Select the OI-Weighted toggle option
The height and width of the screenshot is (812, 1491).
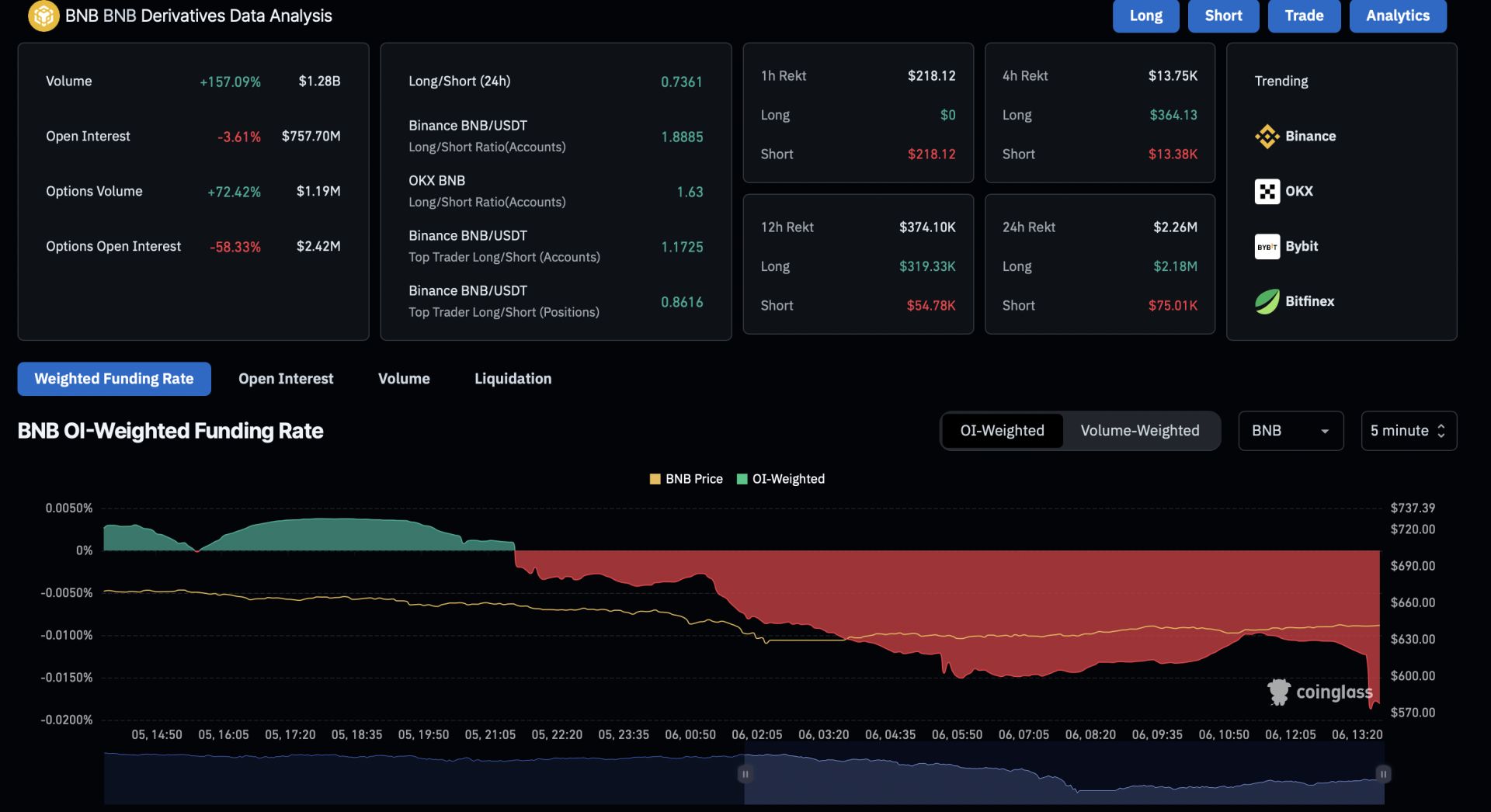tap(1002, 431)
